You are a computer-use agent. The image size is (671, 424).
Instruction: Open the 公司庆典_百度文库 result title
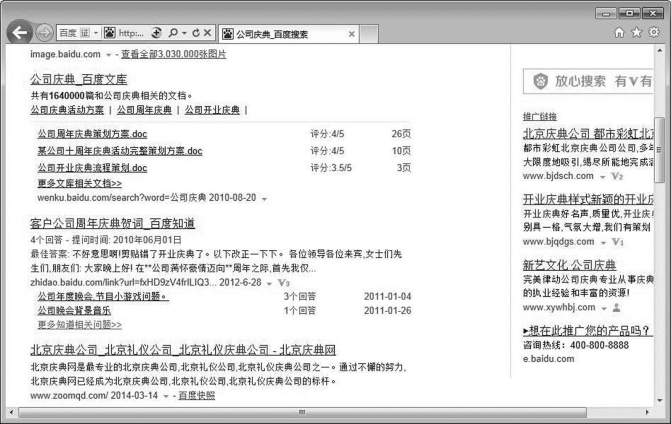[x=79, y=80]
